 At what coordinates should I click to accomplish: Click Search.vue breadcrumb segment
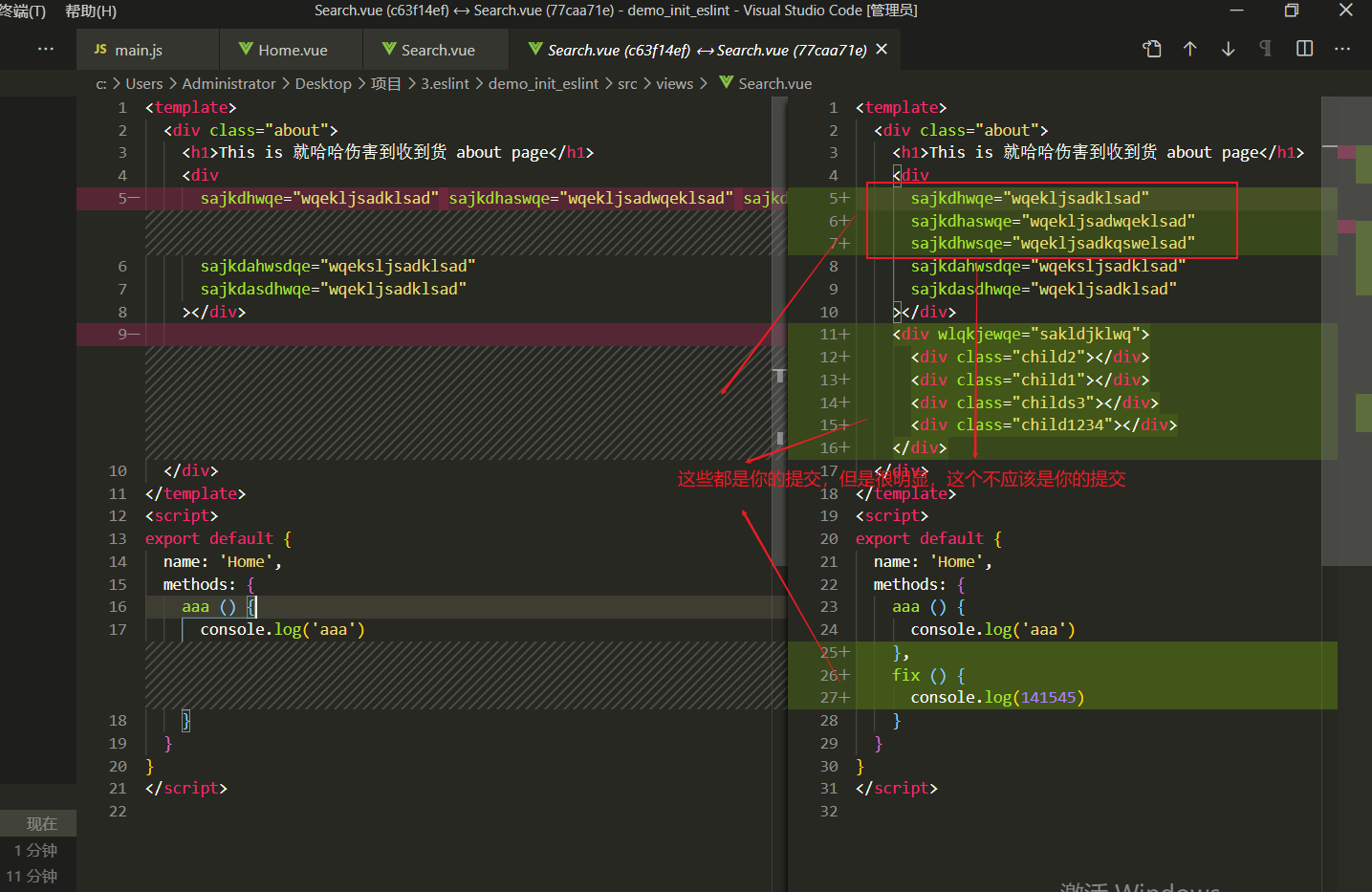775,83
